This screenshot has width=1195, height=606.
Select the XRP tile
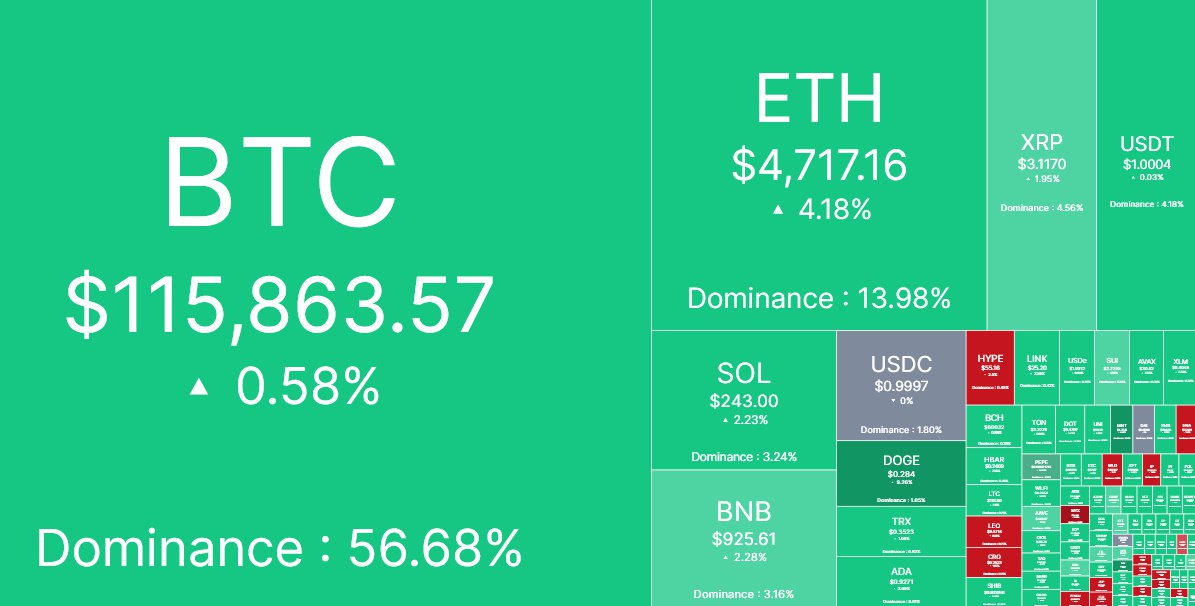(1041, 165)
